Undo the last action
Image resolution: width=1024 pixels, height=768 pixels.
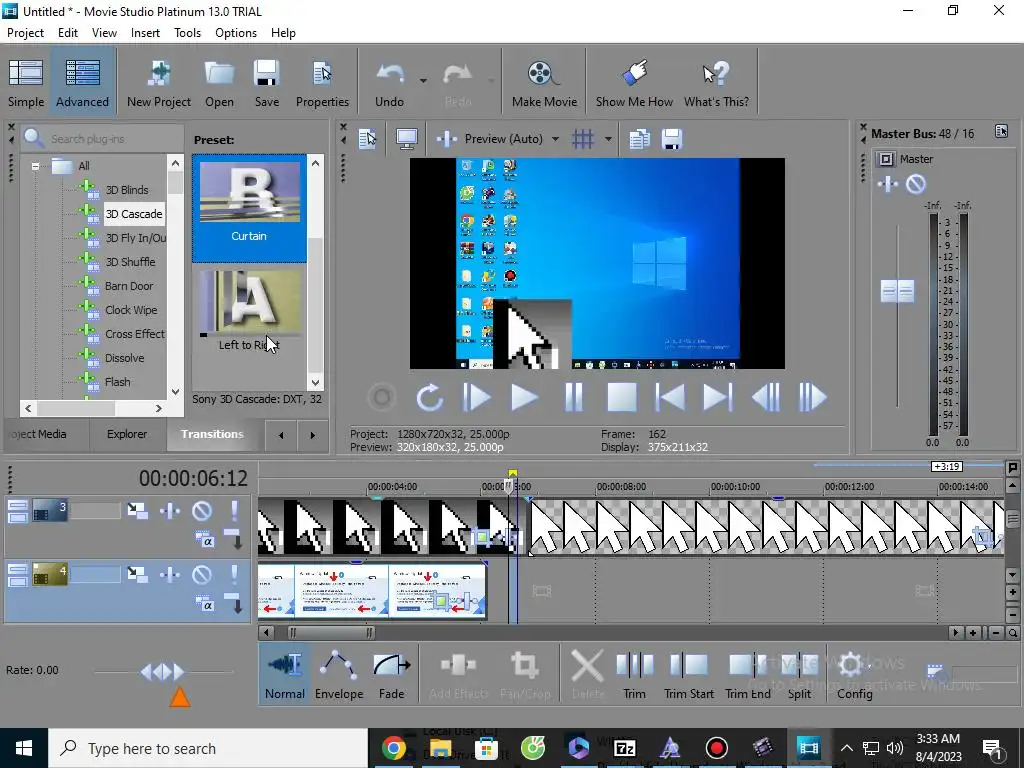click(x=389, y=82)
